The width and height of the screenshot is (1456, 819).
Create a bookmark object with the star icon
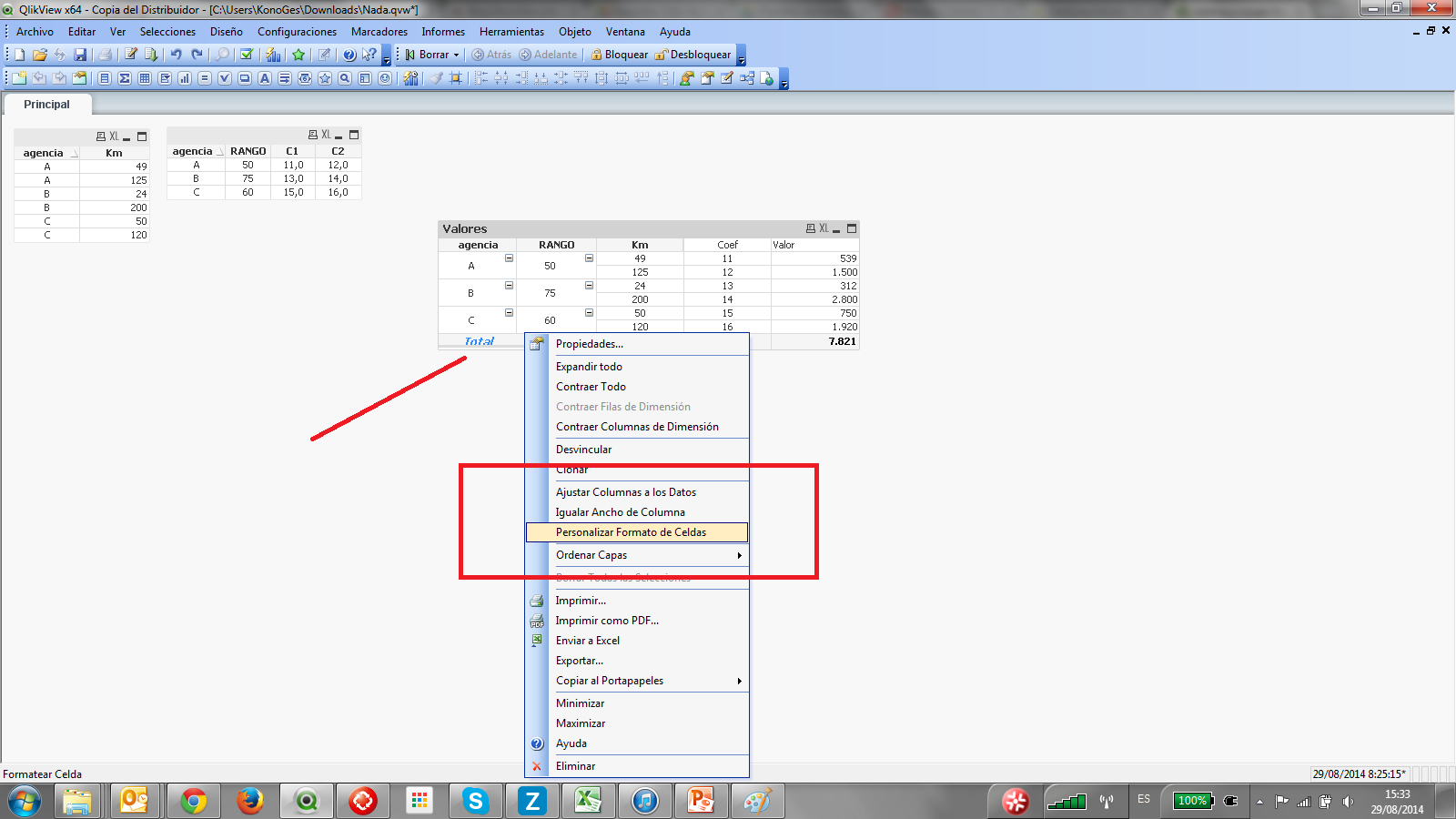point(325,78)
